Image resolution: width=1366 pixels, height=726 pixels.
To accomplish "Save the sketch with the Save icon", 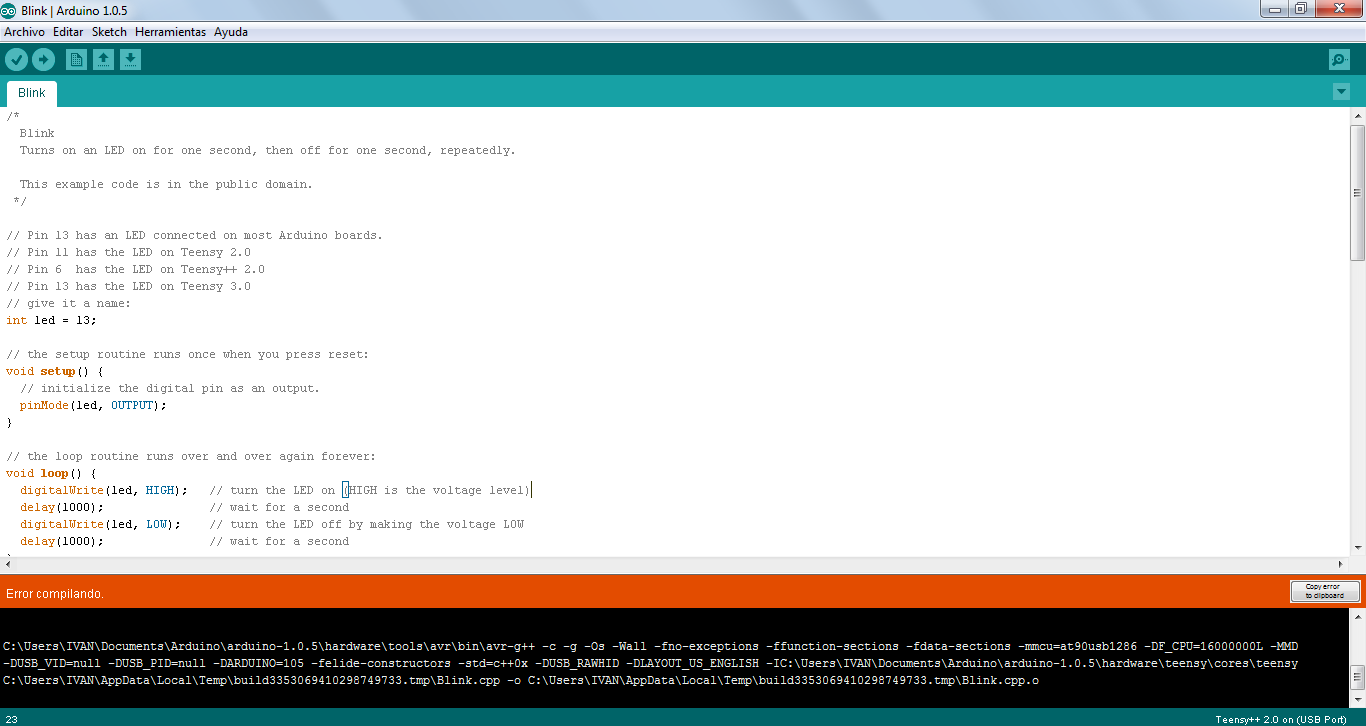I will click(130, 59).
